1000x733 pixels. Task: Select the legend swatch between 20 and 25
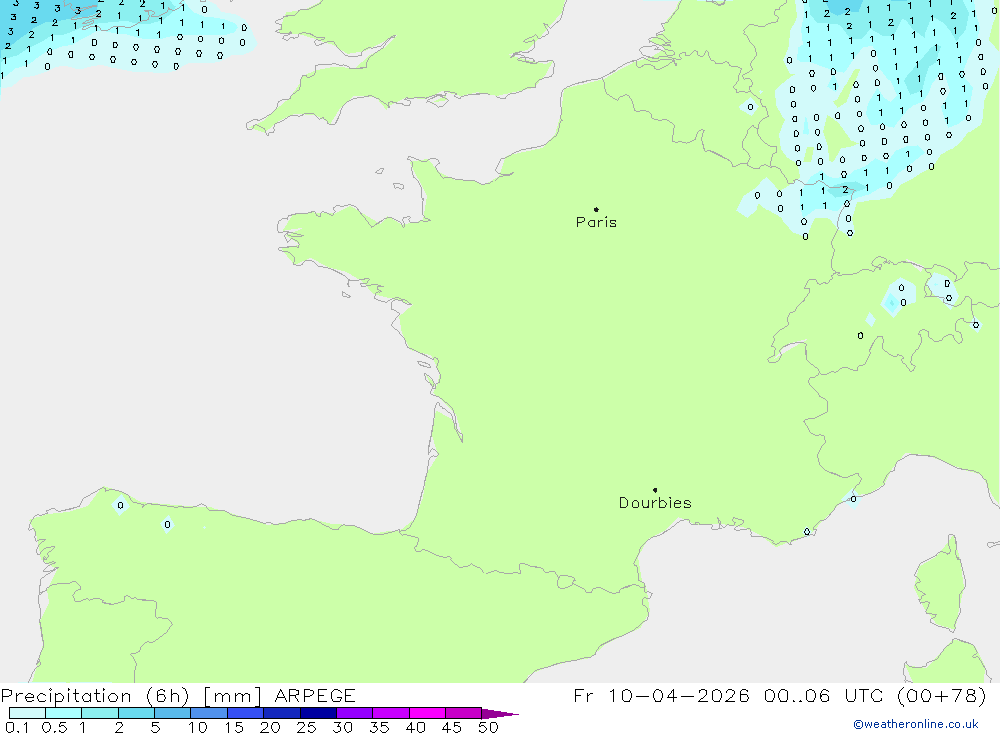tap(282, 713)
